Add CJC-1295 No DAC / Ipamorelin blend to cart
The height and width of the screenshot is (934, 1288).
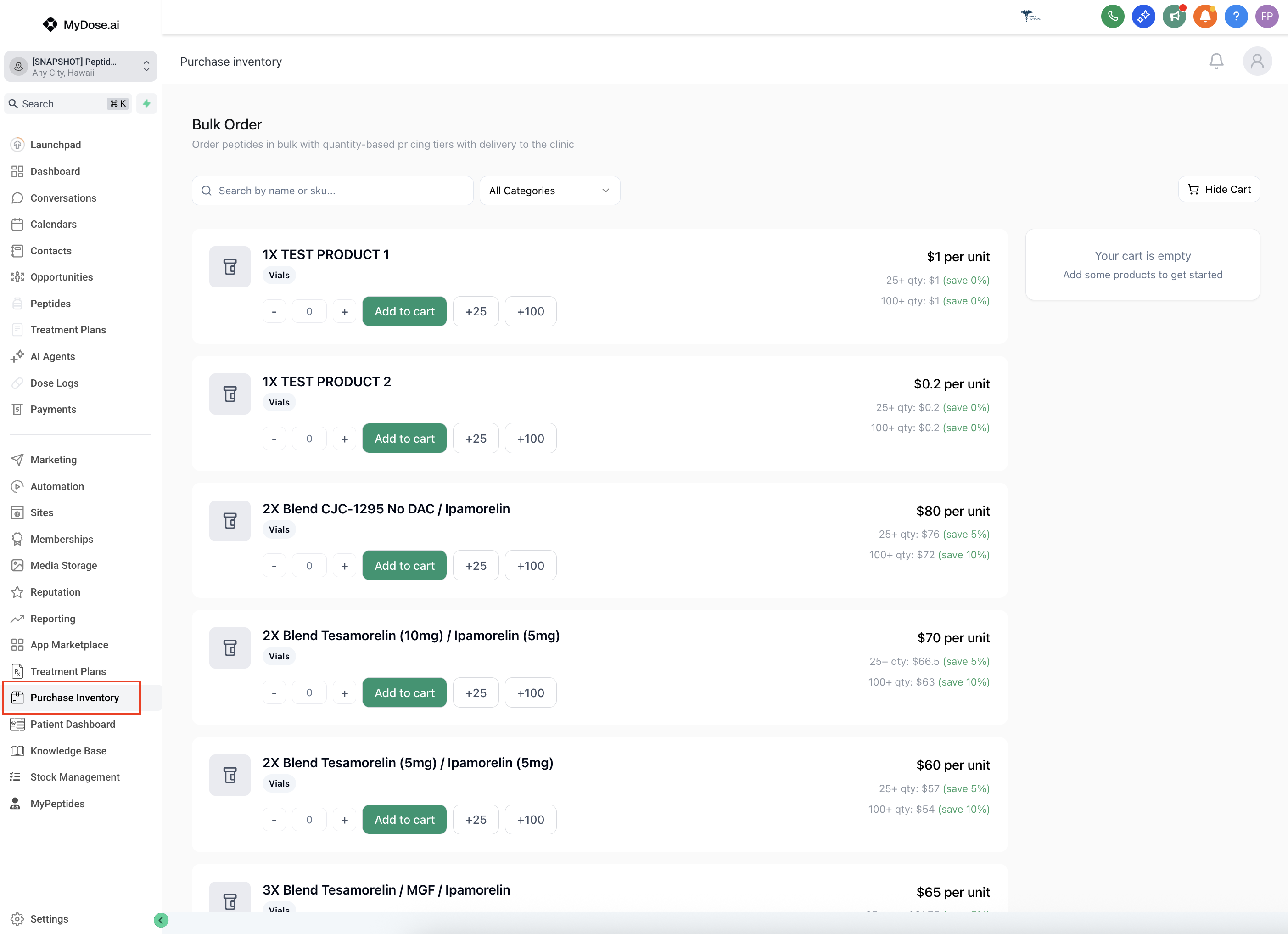(x=404, y=566)
